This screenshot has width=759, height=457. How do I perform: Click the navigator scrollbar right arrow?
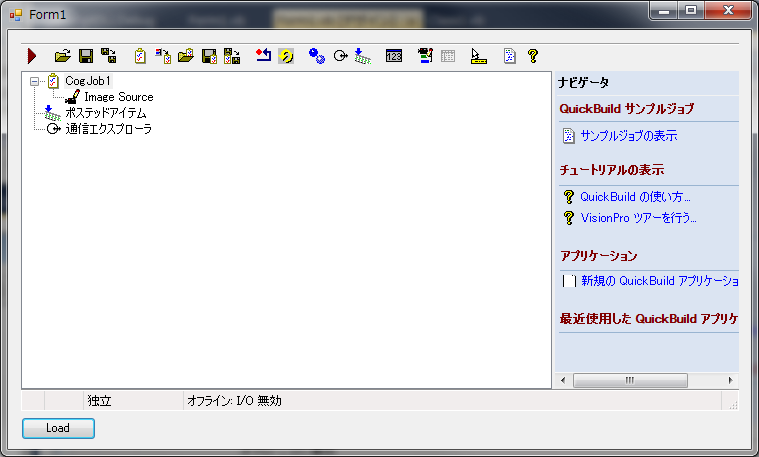tap(730, 381)
